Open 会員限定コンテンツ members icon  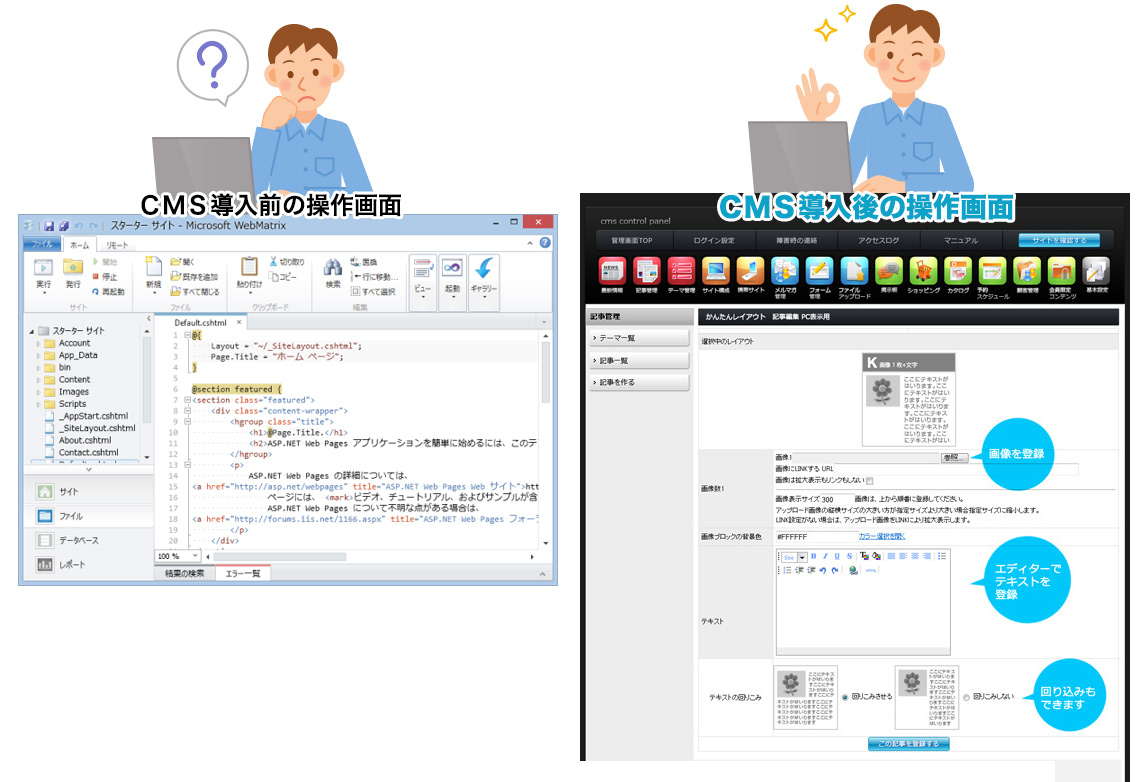point(1061,271)
